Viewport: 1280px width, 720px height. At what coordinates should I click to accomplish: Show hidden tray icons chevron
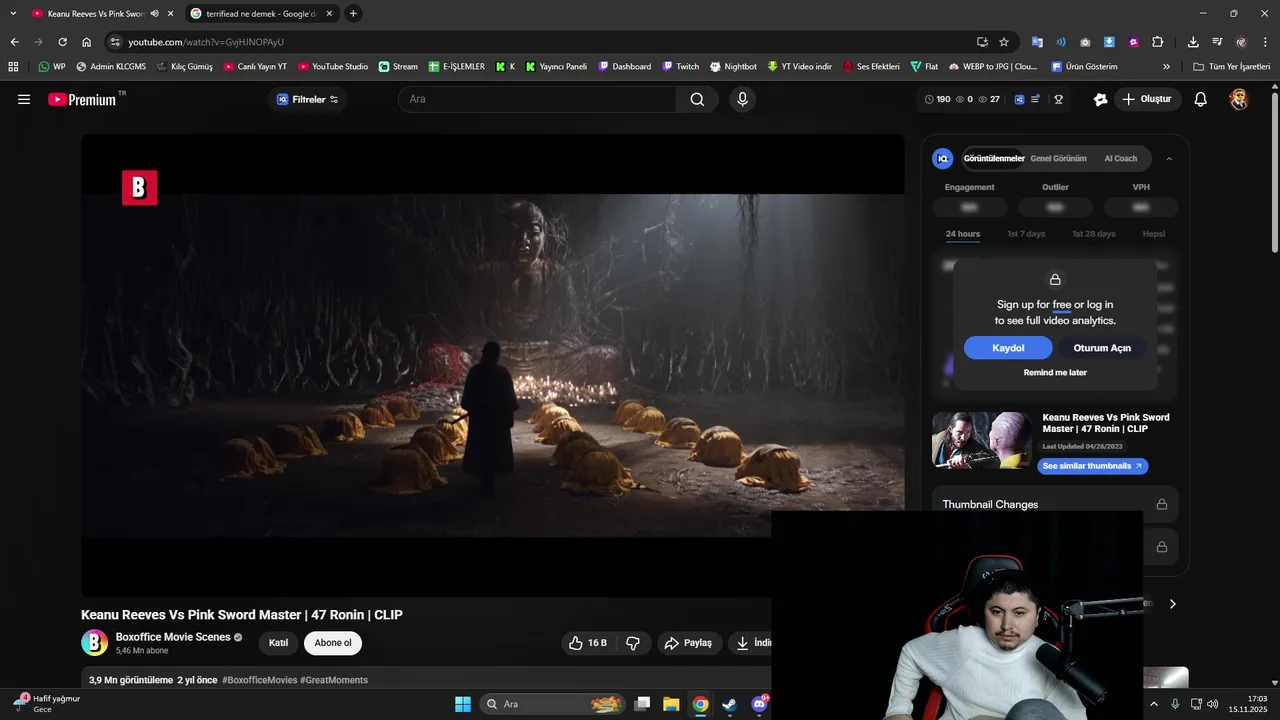tap(1153, 704)
